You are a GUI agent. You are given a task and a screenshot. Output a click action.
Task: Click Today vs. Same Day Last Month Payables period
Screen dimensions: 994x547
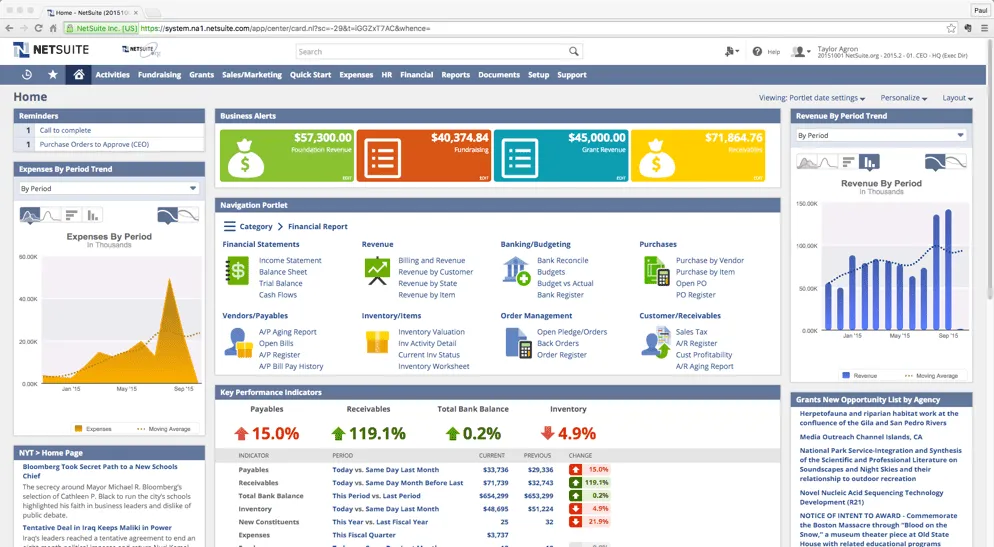pyautogui.click(x=385, y=470)
